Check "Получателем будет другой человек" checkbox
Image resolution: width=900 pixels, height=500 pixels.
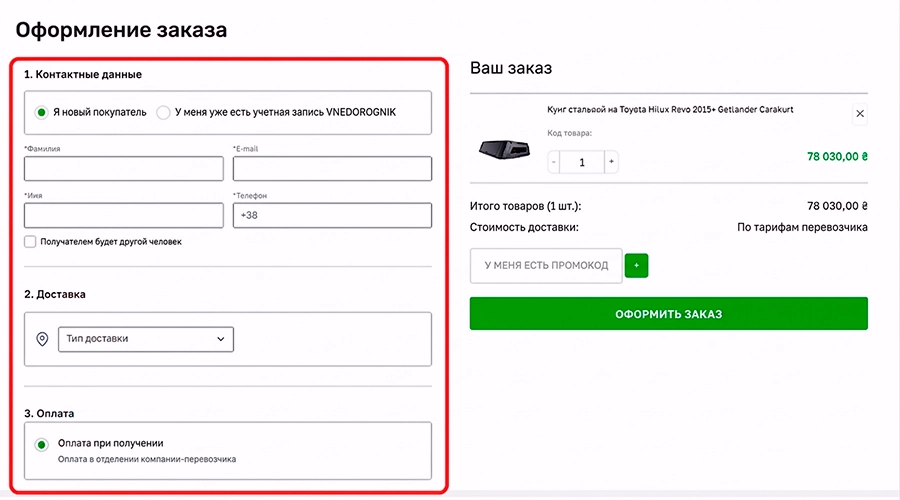tap(31, 241)
